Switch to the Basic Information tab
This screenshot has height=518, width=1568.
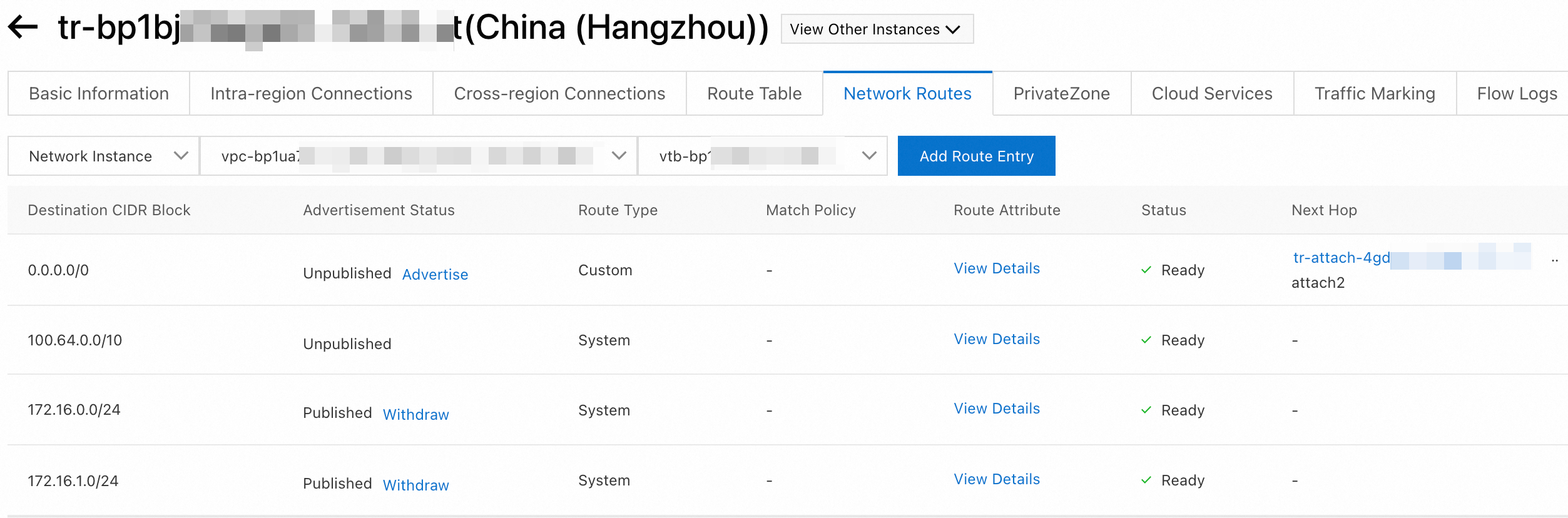[99, 94]
